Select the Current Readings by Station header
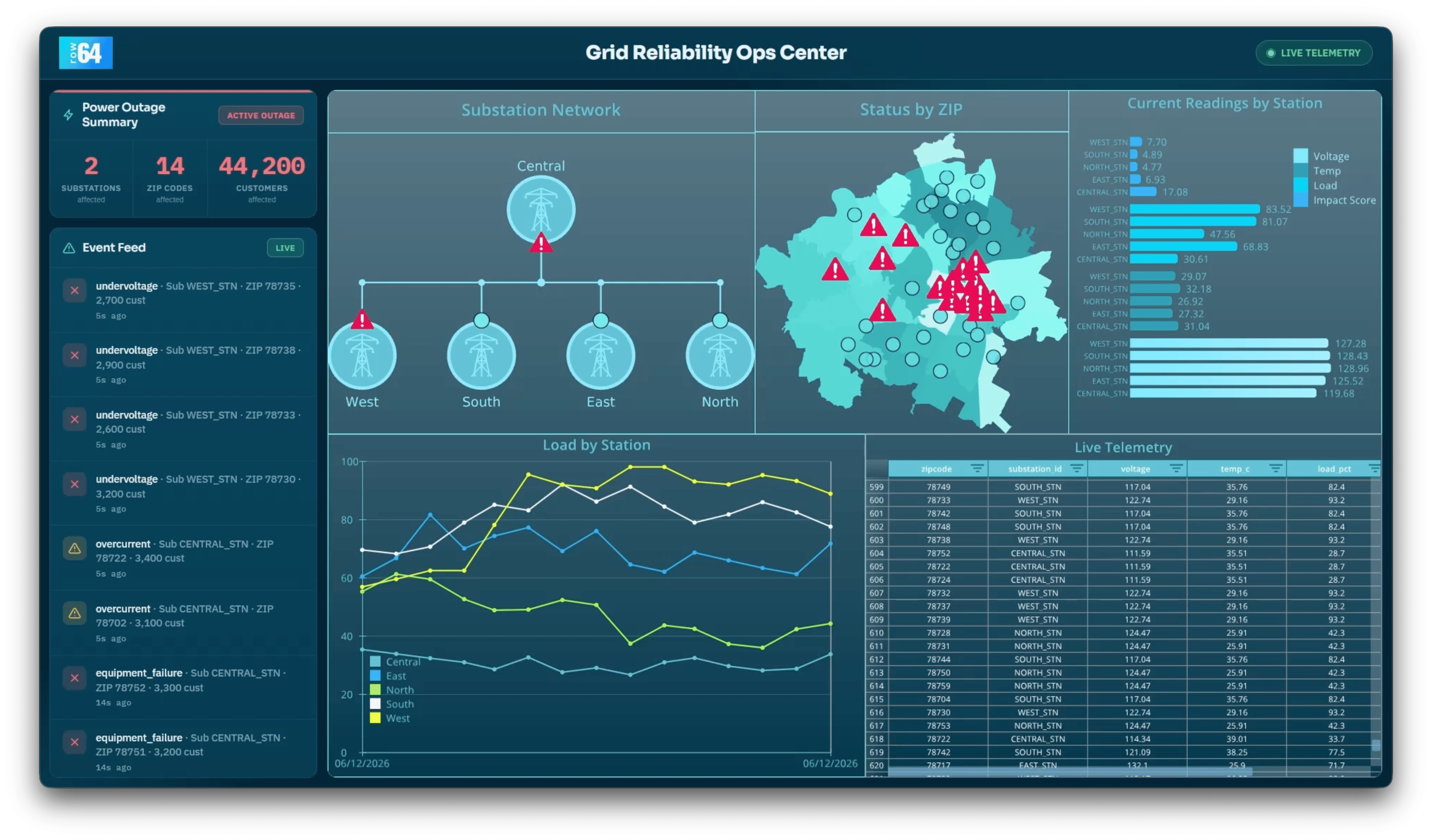The image size is (1432, 840). pos(1224,104)
